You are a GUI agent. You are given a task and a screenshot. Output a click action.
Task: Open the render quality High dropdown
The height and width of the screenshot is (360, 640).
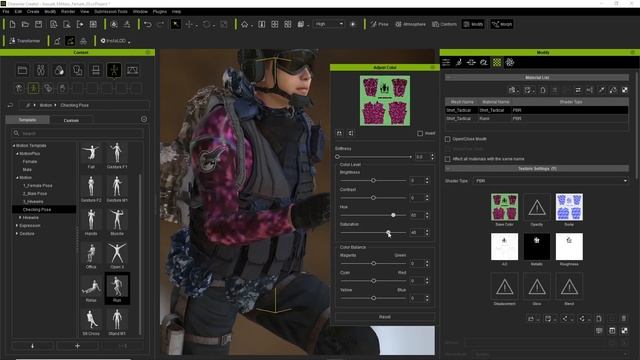[x=329, y=24]
